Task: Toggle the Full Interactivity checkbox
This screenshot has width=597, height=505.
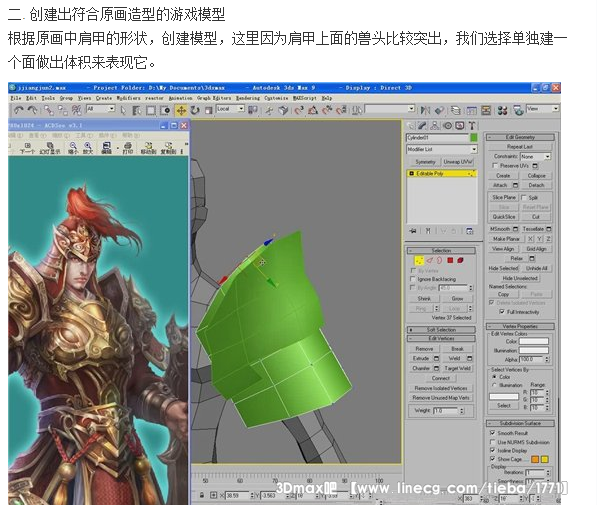Action: pos(502,312)
